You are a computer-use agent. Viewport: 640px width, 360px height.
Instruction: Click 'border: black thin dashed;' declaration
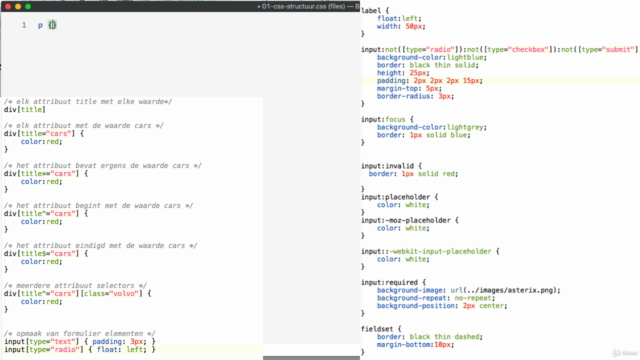(x=430, y=336)
